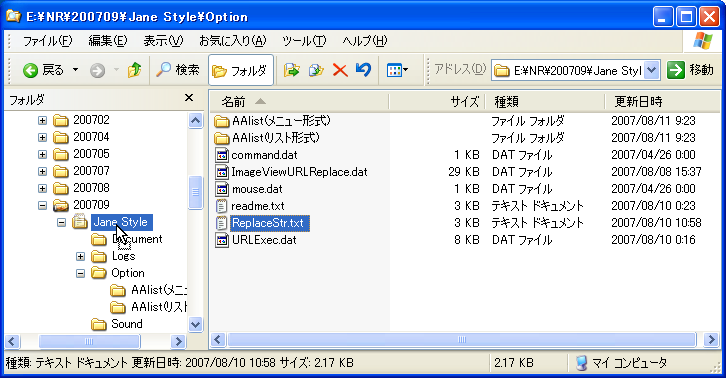Click the AAlist(リスト形式) folder icon in file list
Viewport: 726px width, 378px height.
point(222,138)
